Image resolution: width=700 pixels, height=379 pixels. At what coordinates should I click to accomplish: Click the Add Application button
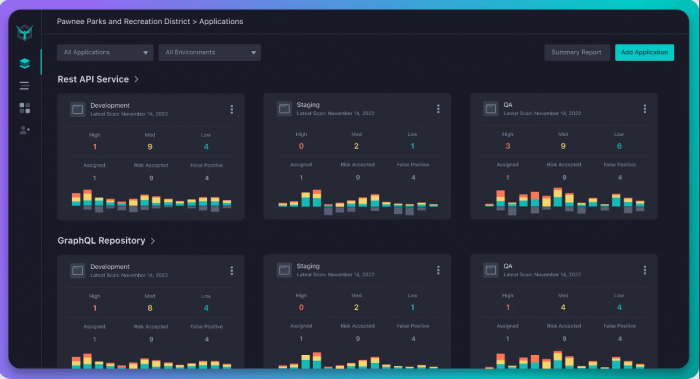644,52
